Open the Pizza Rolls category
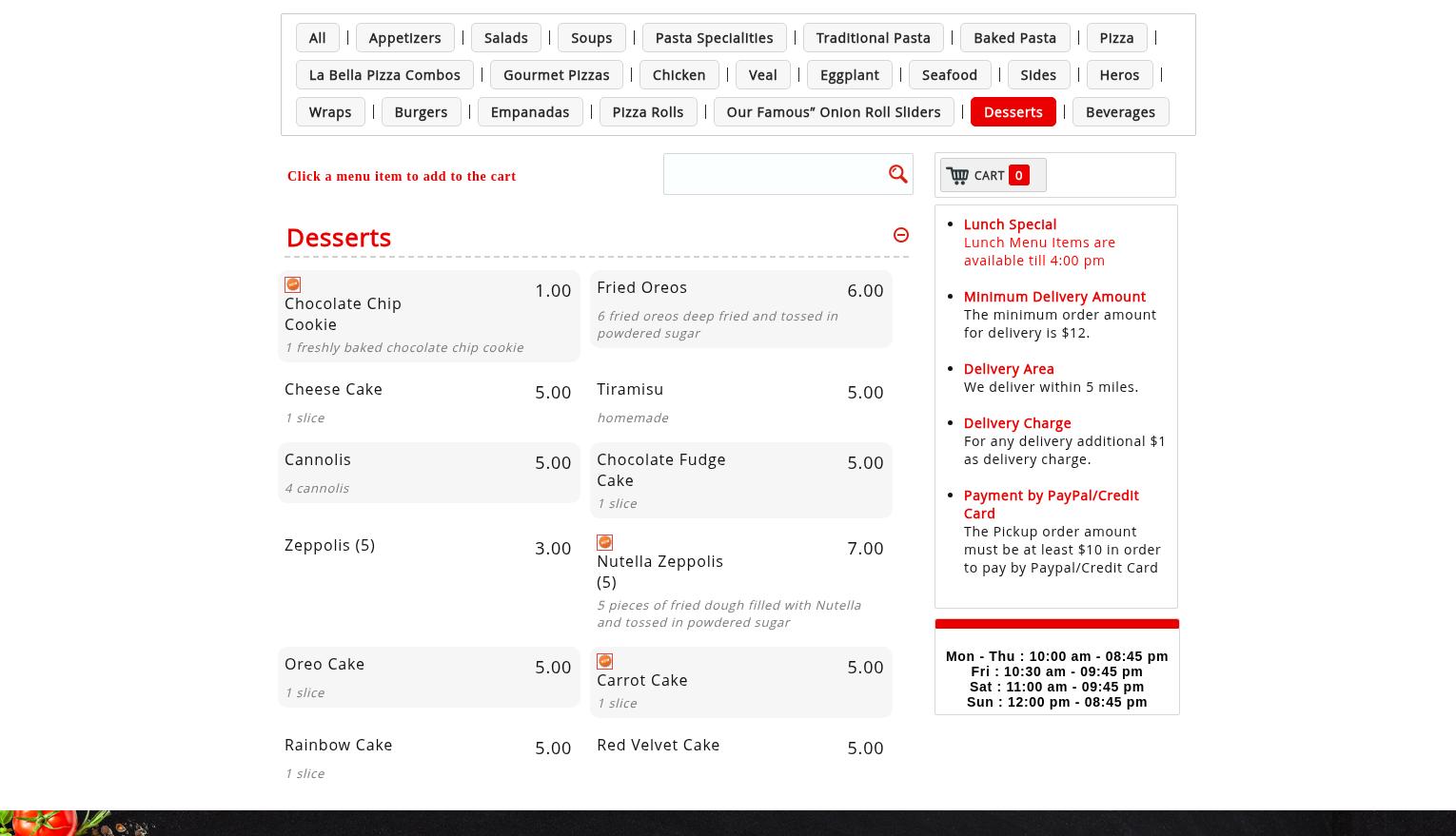 point(647,112)
